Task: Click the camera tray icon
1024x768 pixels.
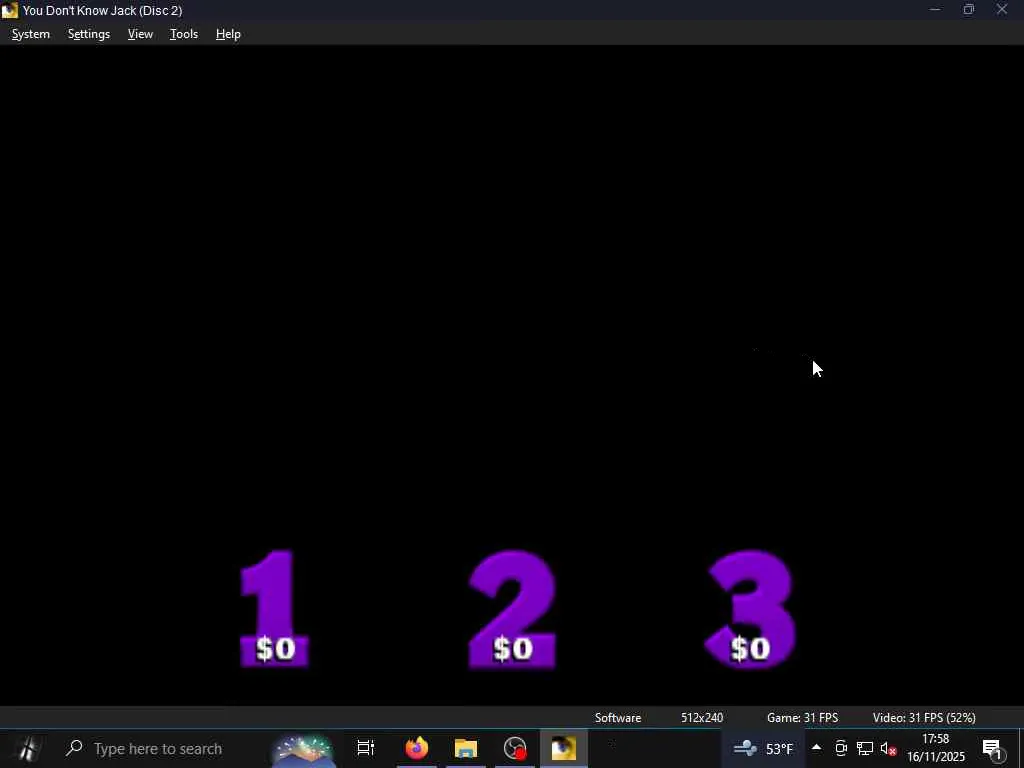Action: tap(841, 748)
